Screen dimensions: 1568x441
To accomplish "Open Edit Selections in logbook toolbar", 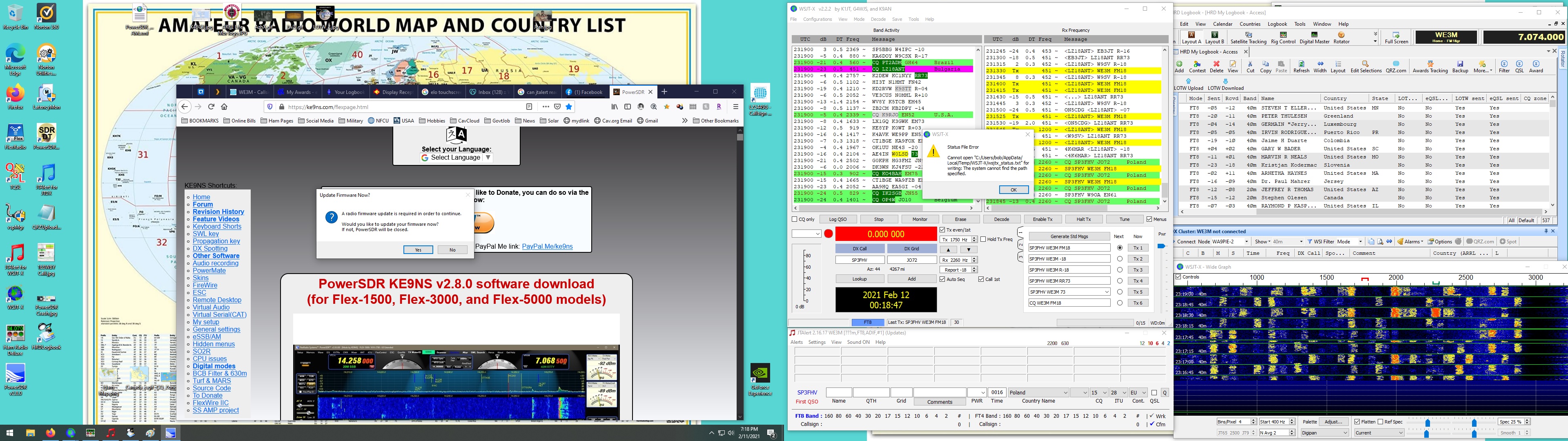I will click(x=1366, y=67).
